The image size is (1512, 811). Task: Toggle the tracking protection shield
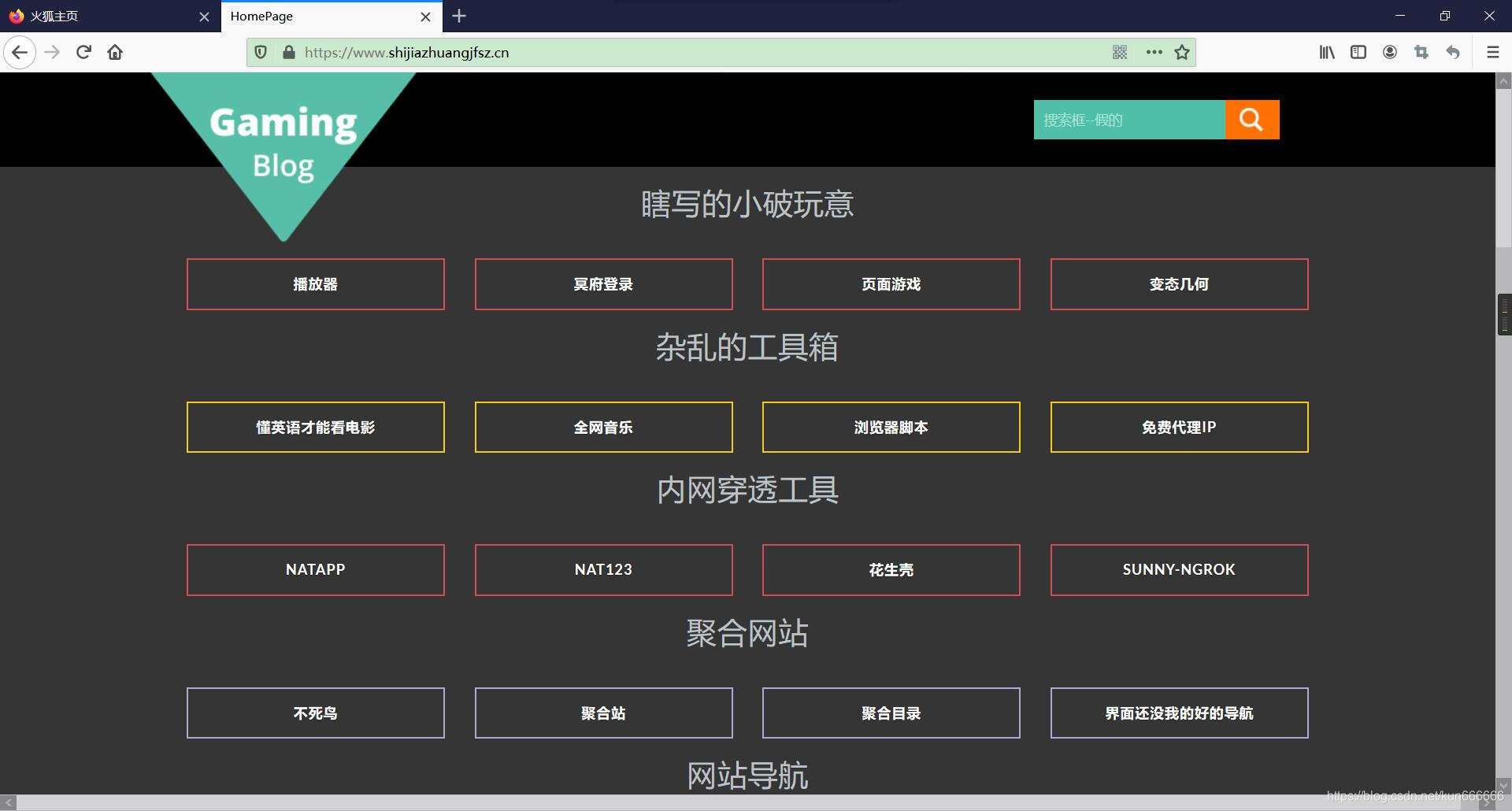coord(261,52)
